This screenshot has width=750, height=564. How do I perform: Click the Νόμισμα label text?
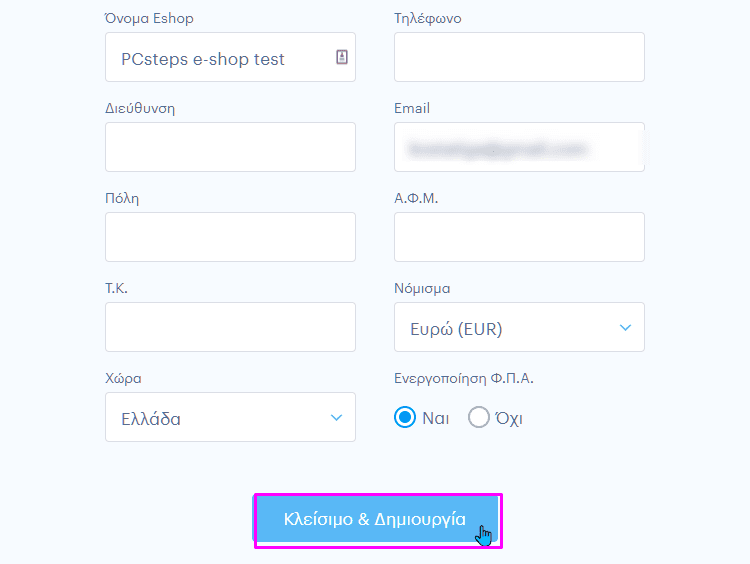(x=422, y=288)
